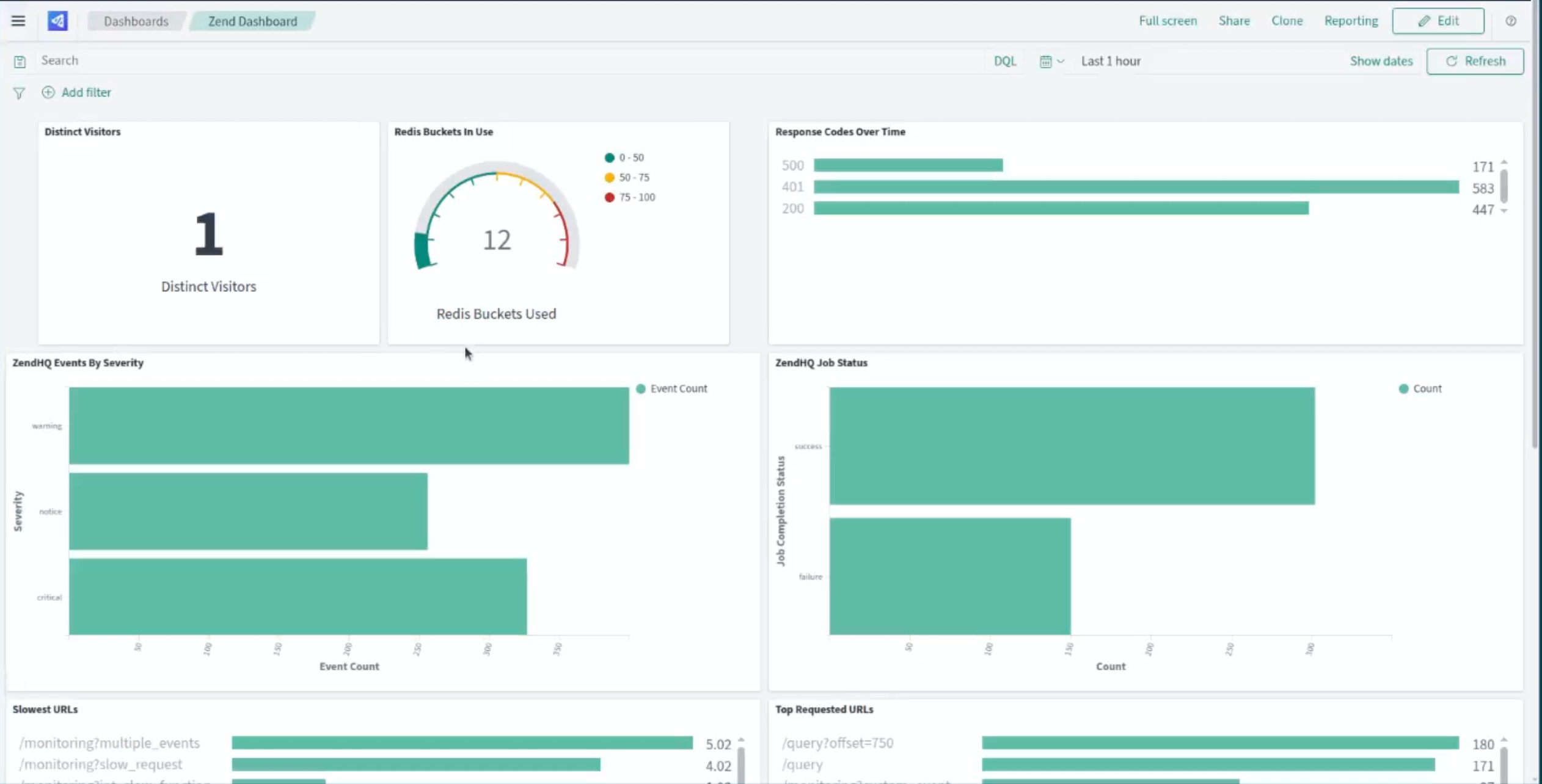Click the 75 - 100 red legend swatch

(609, 197)
